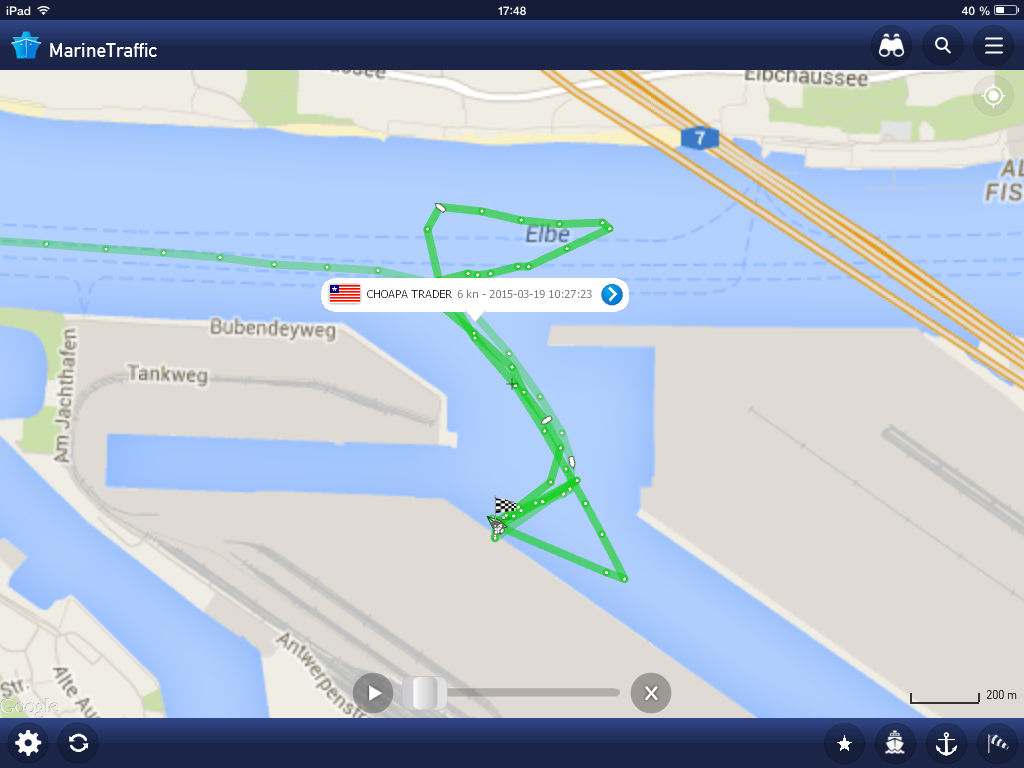Click the track playback slider handle
Viewport: 1024px width, 768px height.
click(425, 693)
